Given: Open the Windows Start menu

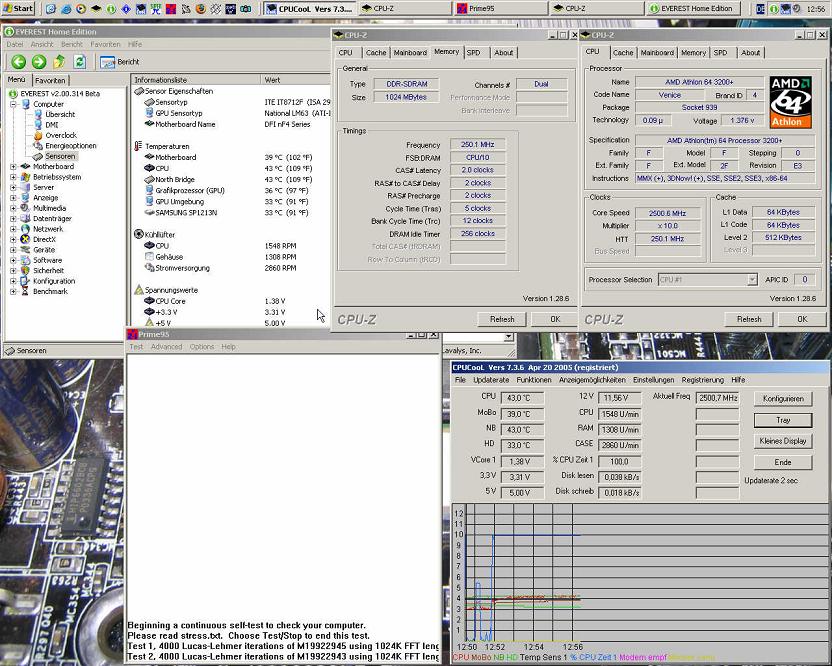Looking at the screenshot, I should 18,8.
